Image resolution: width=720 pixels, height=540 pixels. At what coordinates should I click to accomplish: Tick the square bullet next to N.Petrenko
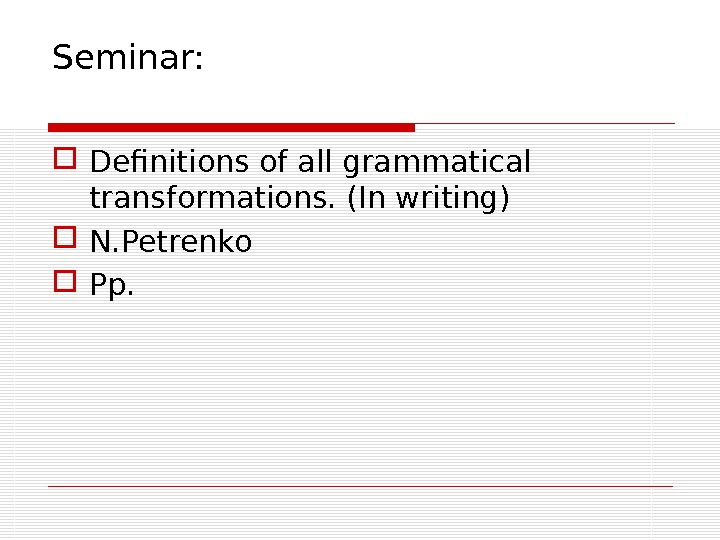coord(66,240)
